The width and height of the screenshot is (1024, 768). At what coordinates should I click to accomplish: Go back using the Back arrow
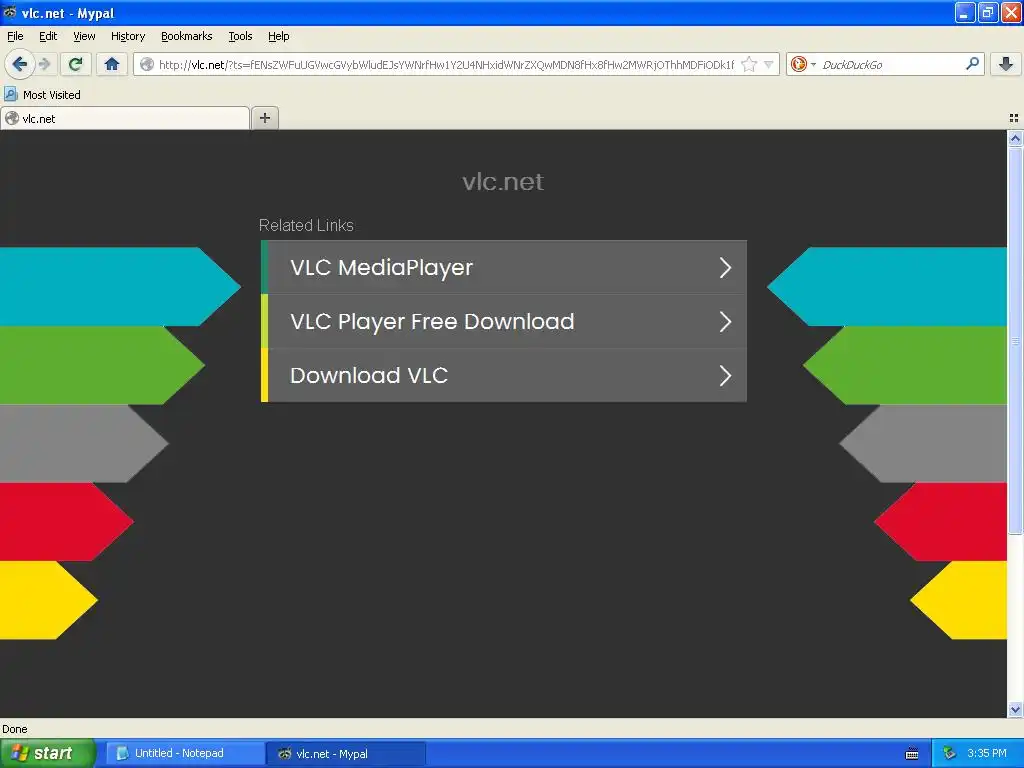tap(20, 64)
